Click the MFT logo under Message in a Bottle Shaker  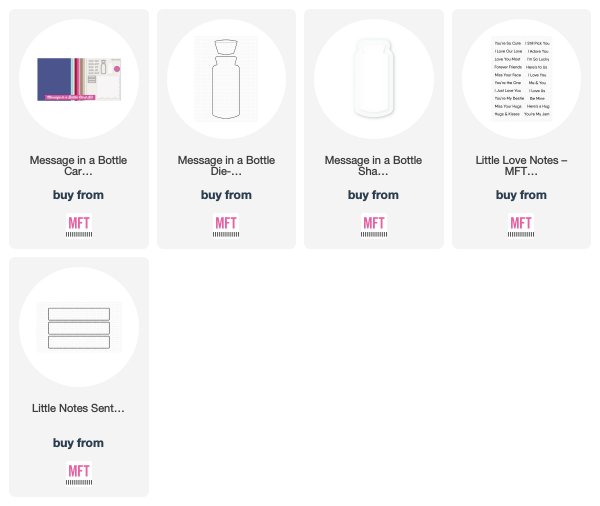373,225
